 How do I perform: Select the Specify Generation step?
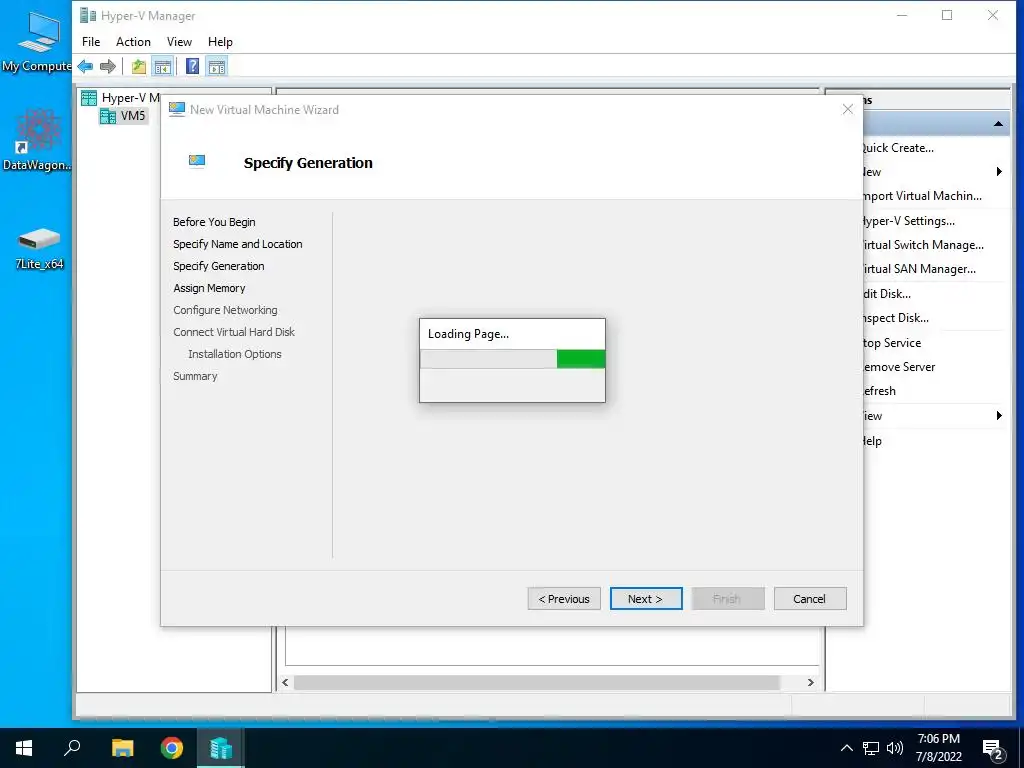[219, 266]
